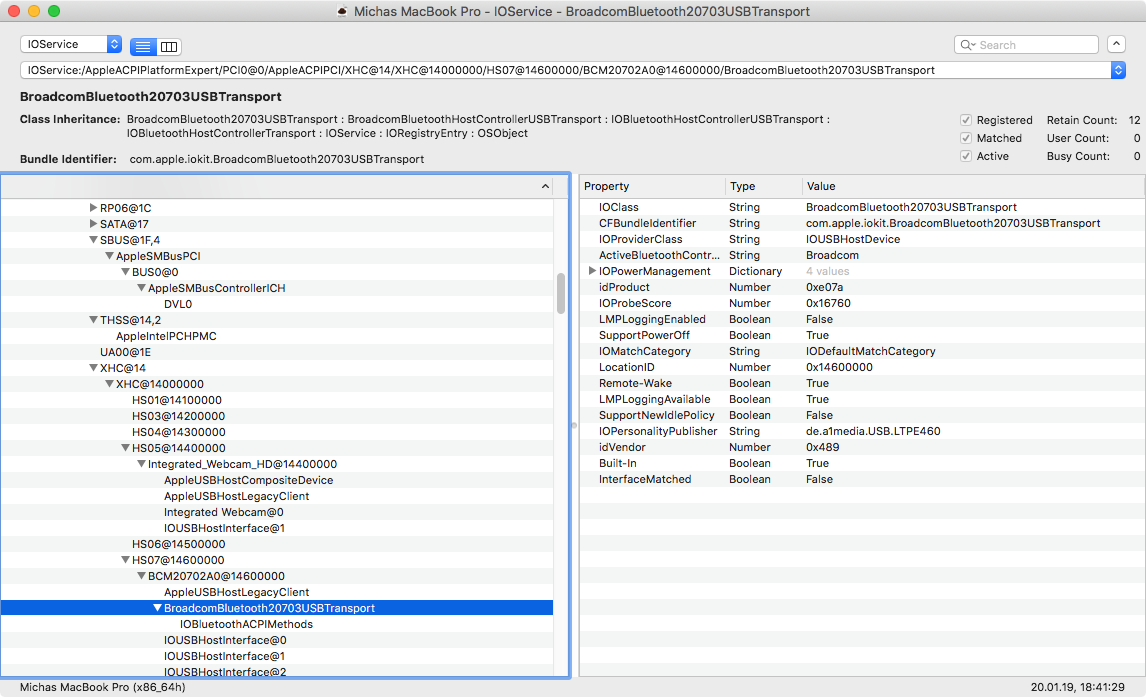
Task: Select the SupportPowerOff property row
Action: 862,335
